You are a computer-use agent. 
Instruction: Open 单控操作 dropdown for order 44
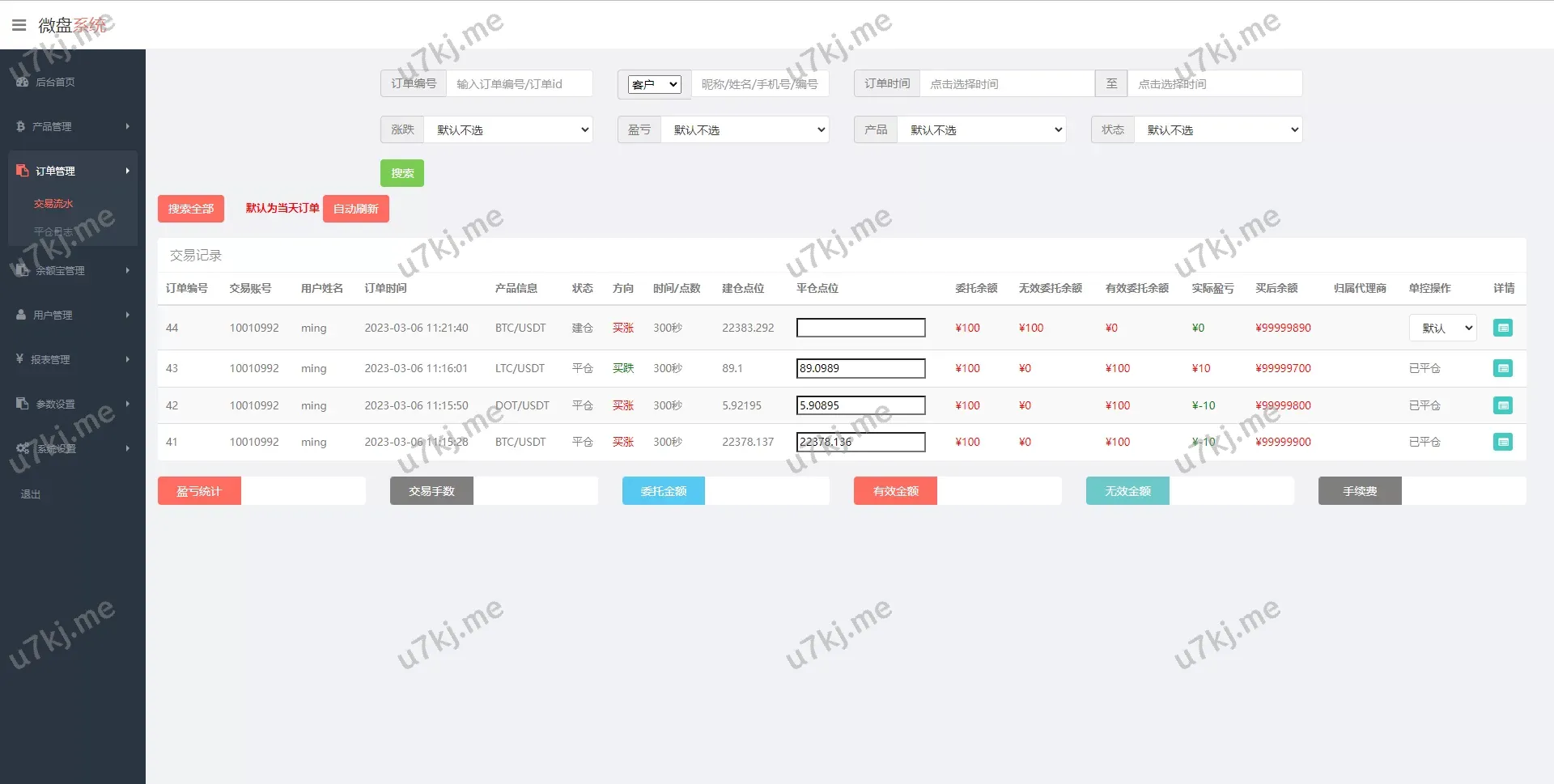coord(1442,328)
